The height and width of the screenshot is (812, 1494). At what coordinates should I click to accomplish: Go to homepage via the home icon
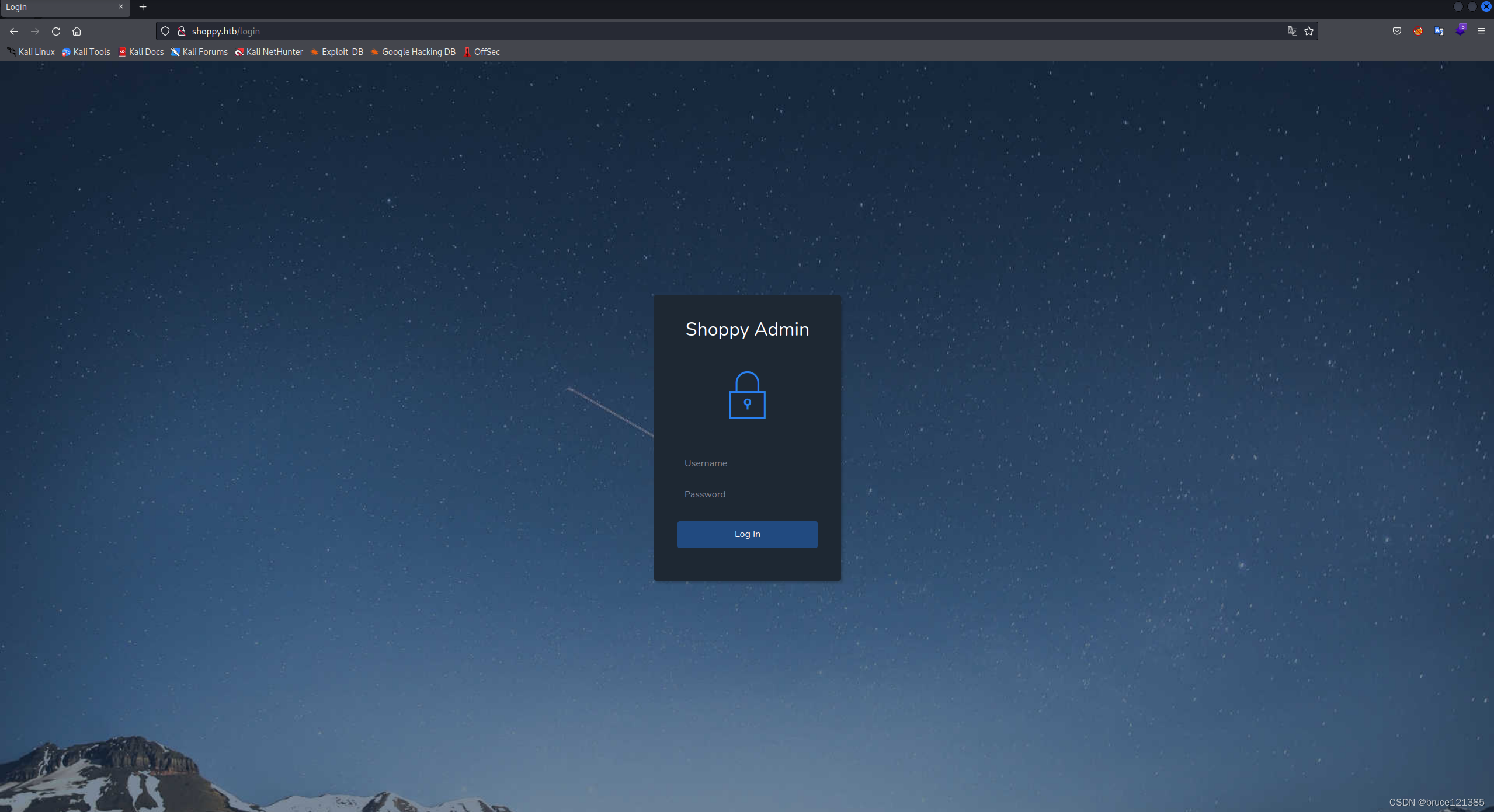77,31
